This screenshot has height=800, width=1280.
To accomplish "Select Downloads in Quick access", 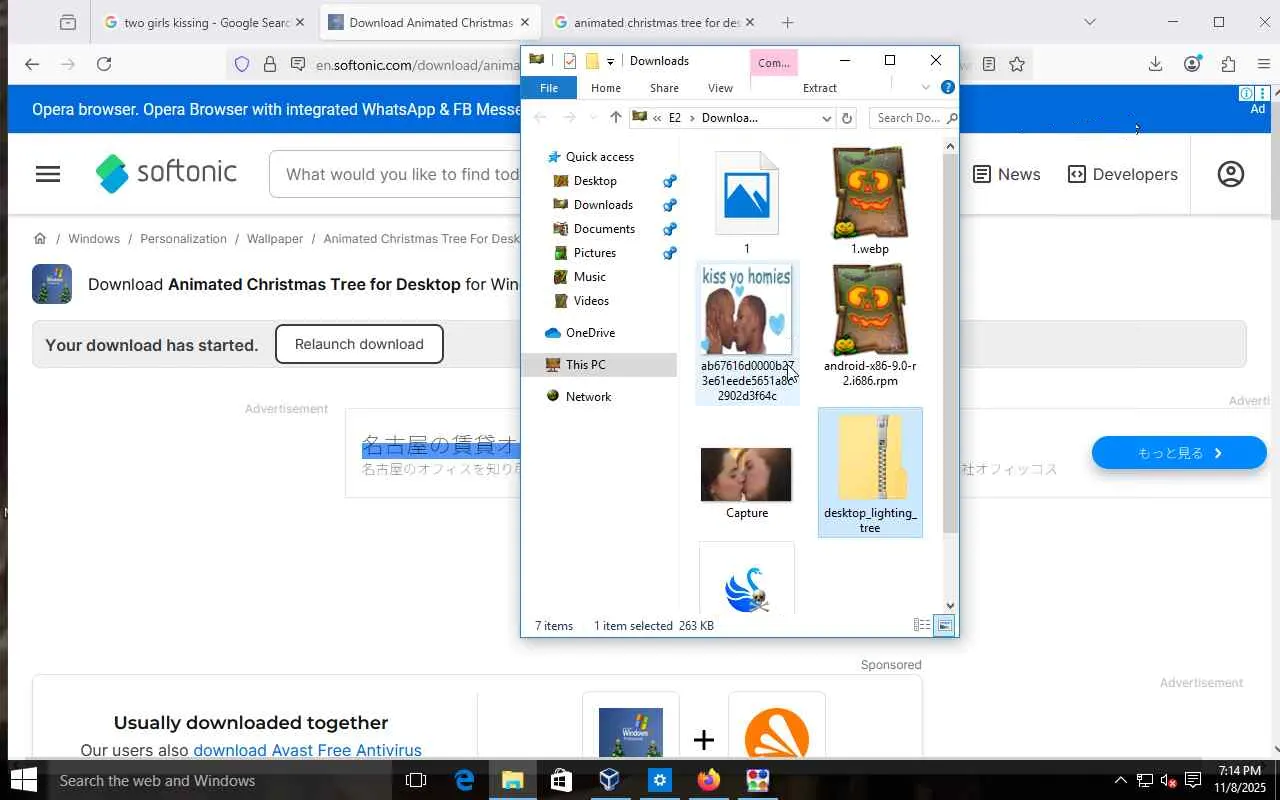I will pyautogui.click(x=603, y=205).
